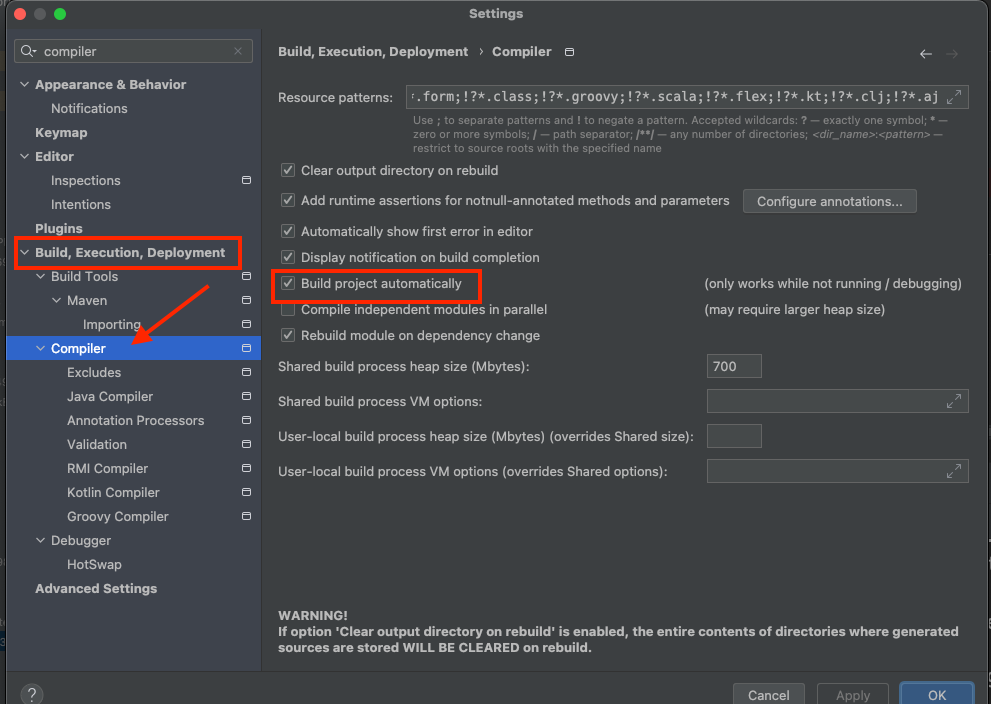This screenshot has height=704, width=991.
Task: Enable Compile independent modules in parallel
Action: pyautogui.click(x=288, y=310)
